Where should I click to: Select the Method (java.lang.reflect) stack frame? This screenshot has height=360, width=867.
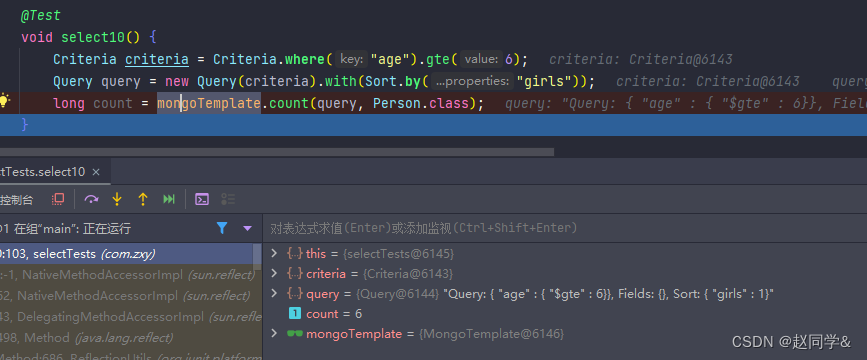[x=127, y=337]
